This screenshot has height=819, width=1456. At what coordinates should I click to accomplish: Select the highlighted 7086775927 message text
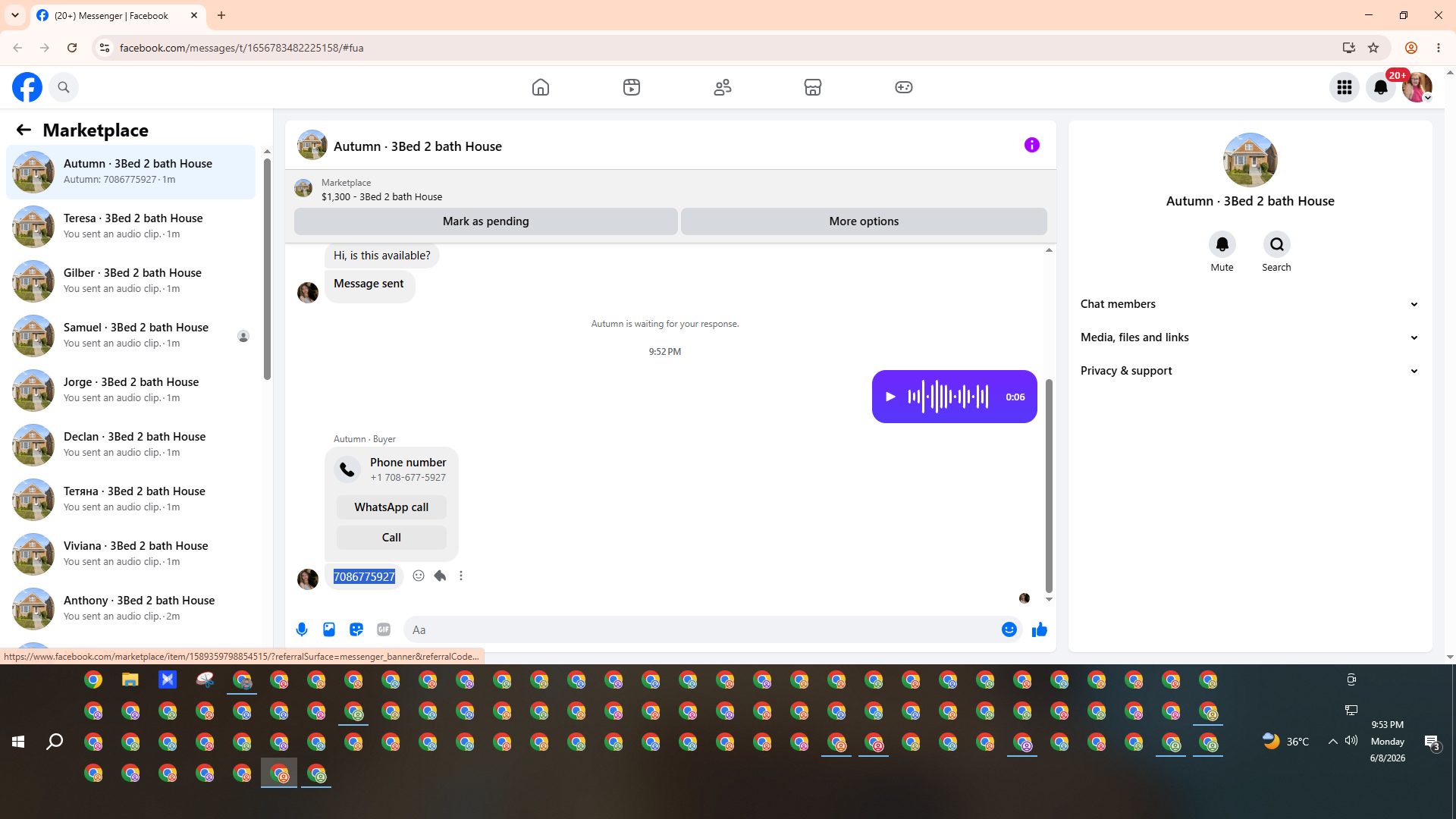click(x=364, y=576)
